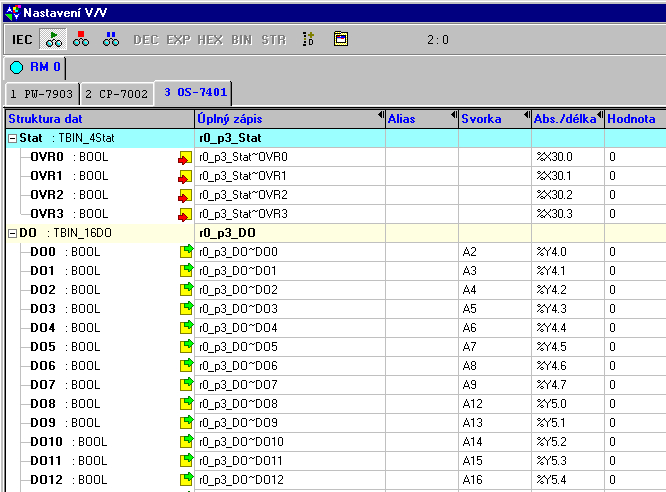Select BIN display format
This screenshot has height=492, width=666.
242,40
